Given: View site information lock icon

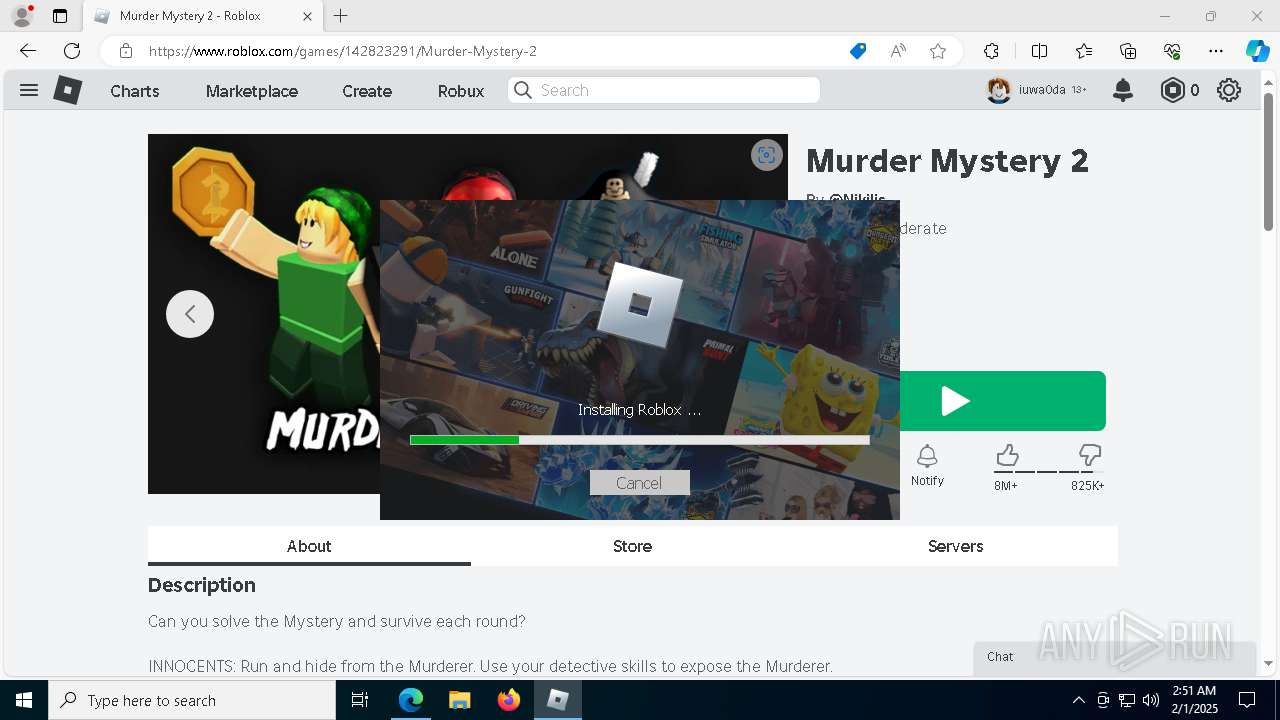Looking at the screenshot, I should [x=126, y=51].
